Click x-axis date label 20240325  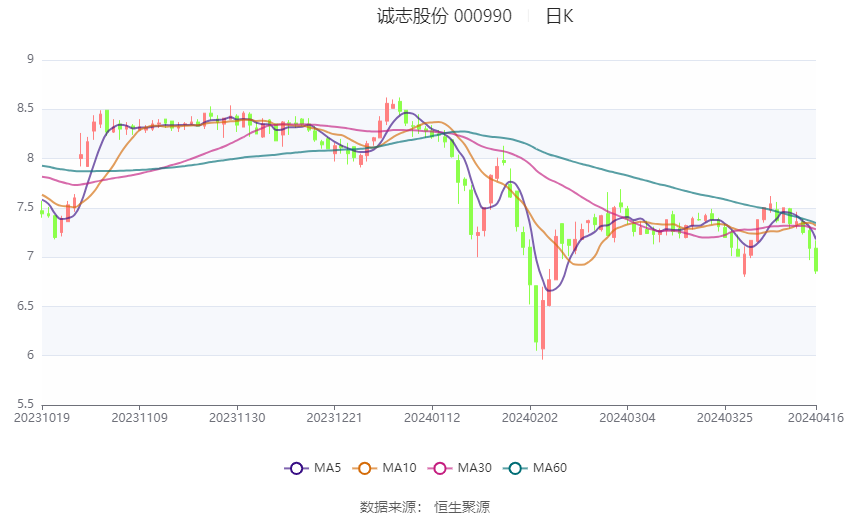pyautogui.click(x=725, y=418)
